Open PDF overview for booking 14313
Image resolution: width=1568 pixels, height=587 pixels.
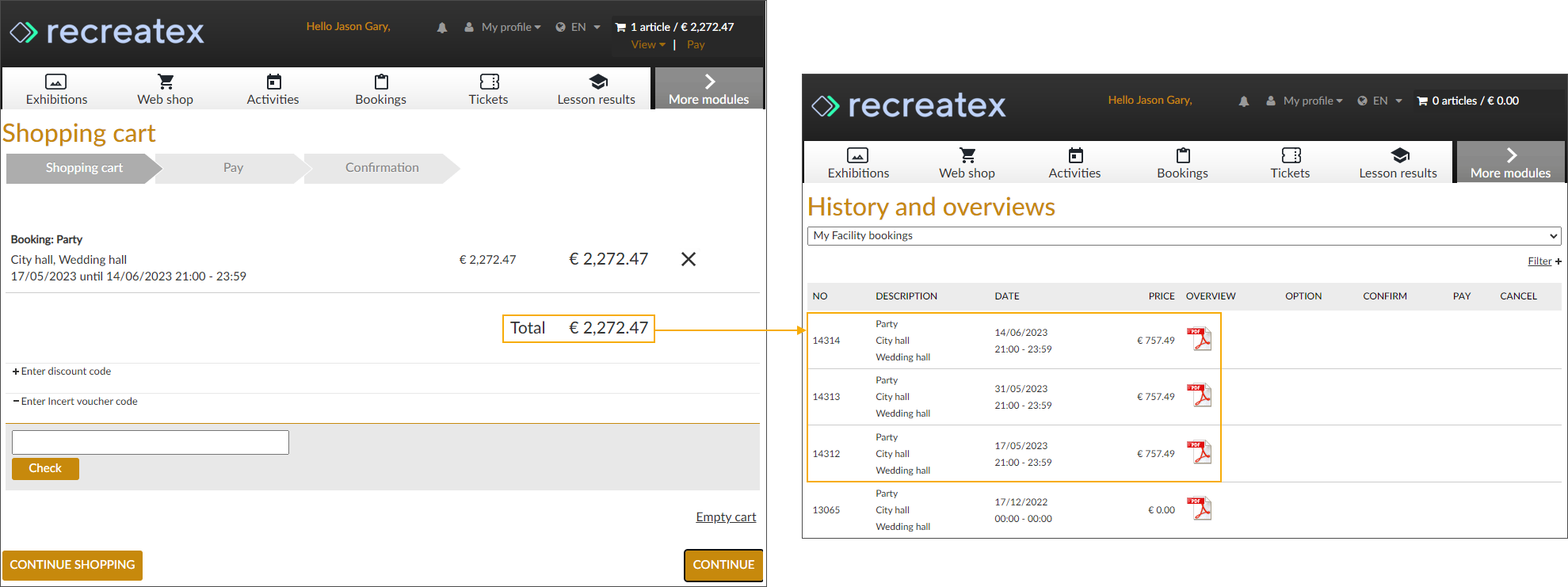[x=1200, y=395]
